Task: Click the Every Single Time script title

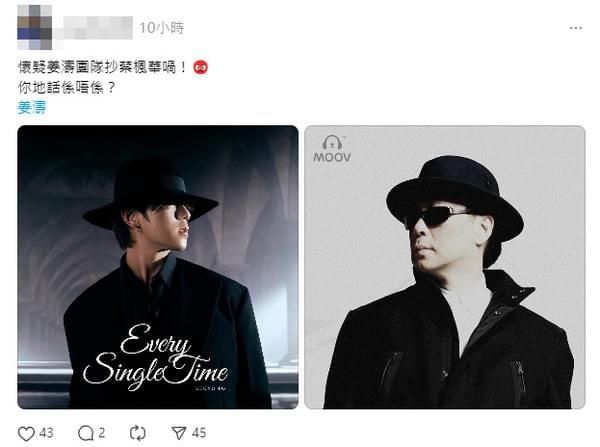Action: [156, 357]
